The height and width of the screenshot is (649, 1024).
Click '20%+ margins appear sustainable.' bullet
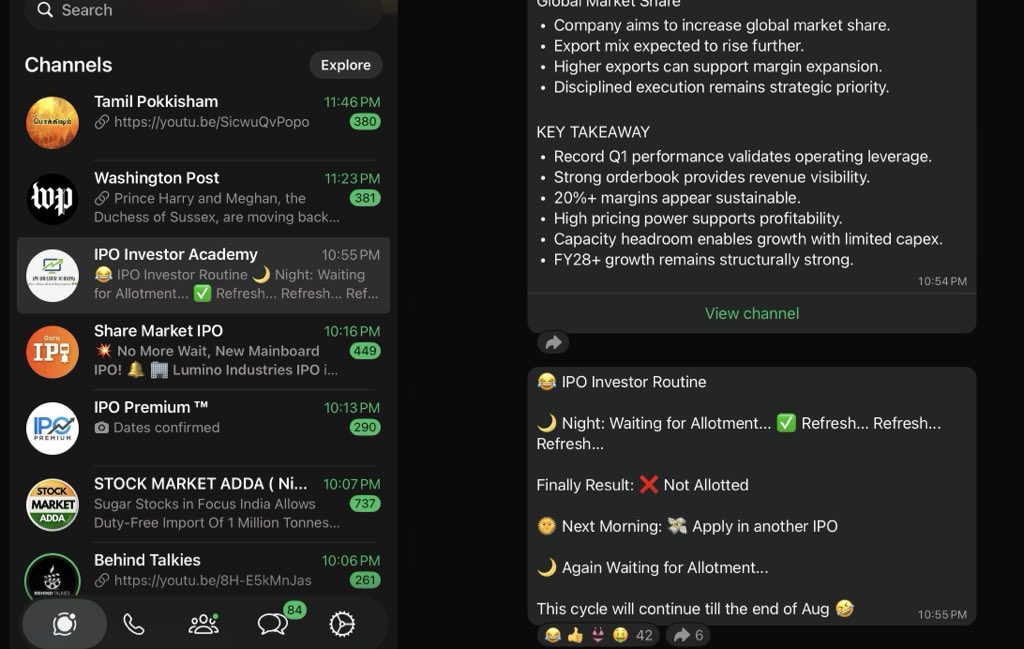click(677, 198)
